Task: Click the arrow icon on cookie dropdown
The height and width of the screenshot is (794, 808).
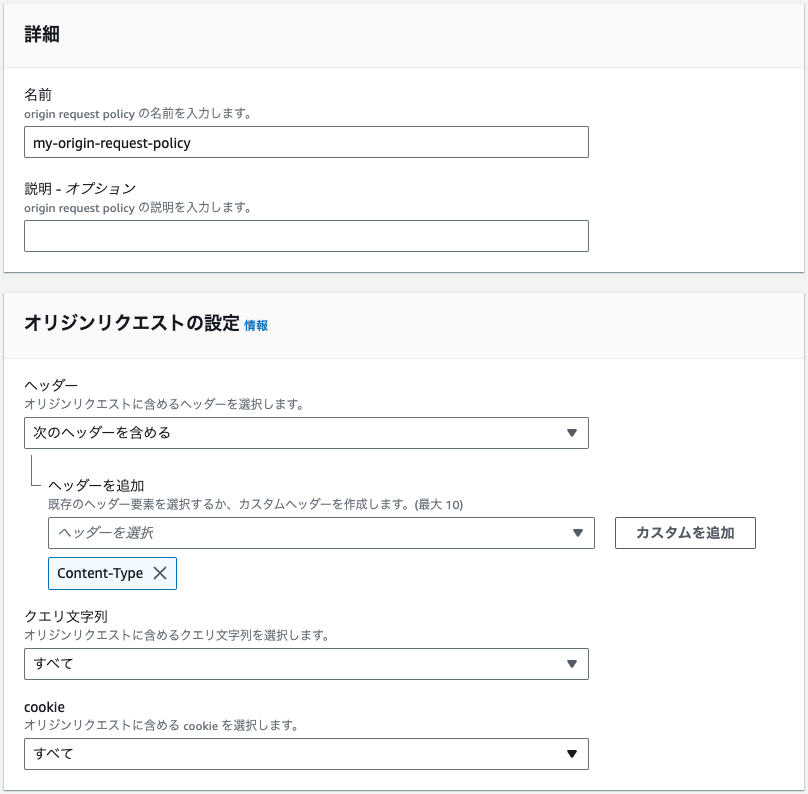Action: tap(571, 754)
